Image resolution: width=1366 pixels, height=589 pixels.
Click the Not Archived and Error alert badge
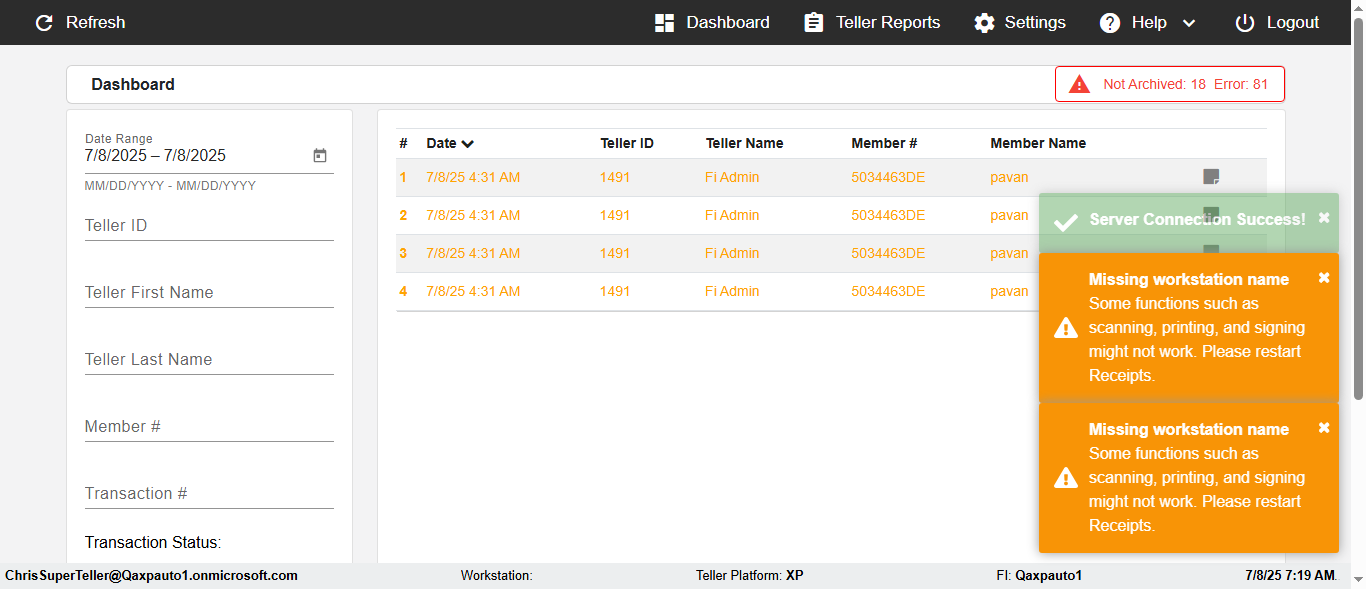coord(1169,84)
